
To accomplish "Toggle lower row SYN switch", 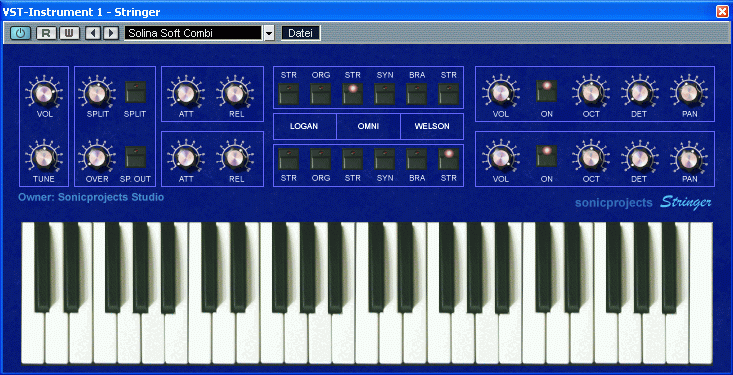I will pyautogui.click(x=385, y=159).
